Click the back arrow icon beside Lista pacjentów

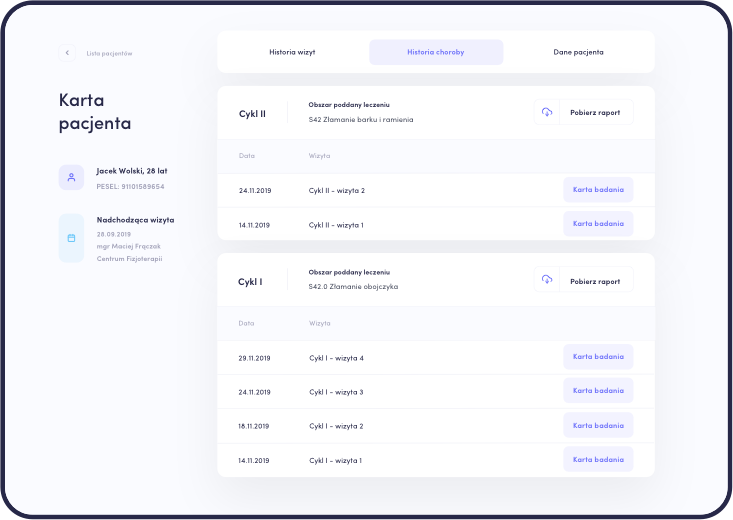67,53
